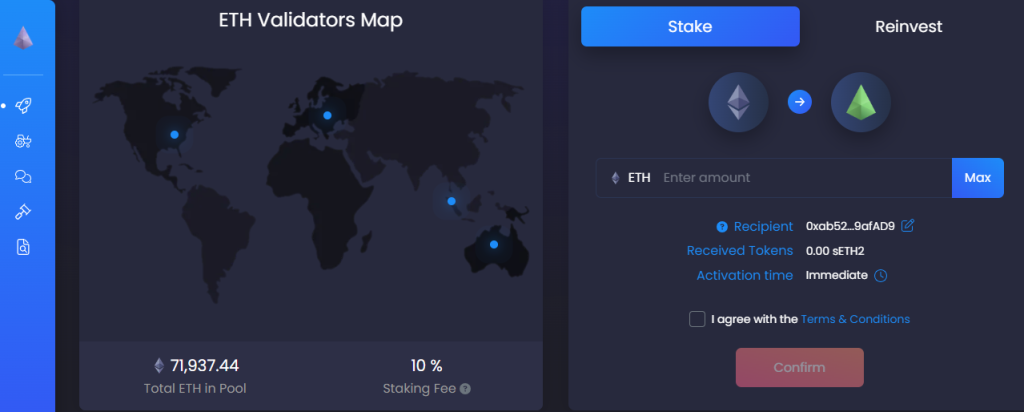Open the gavel governance sidebar icon
1024x412 pixels.
(24, 212)
